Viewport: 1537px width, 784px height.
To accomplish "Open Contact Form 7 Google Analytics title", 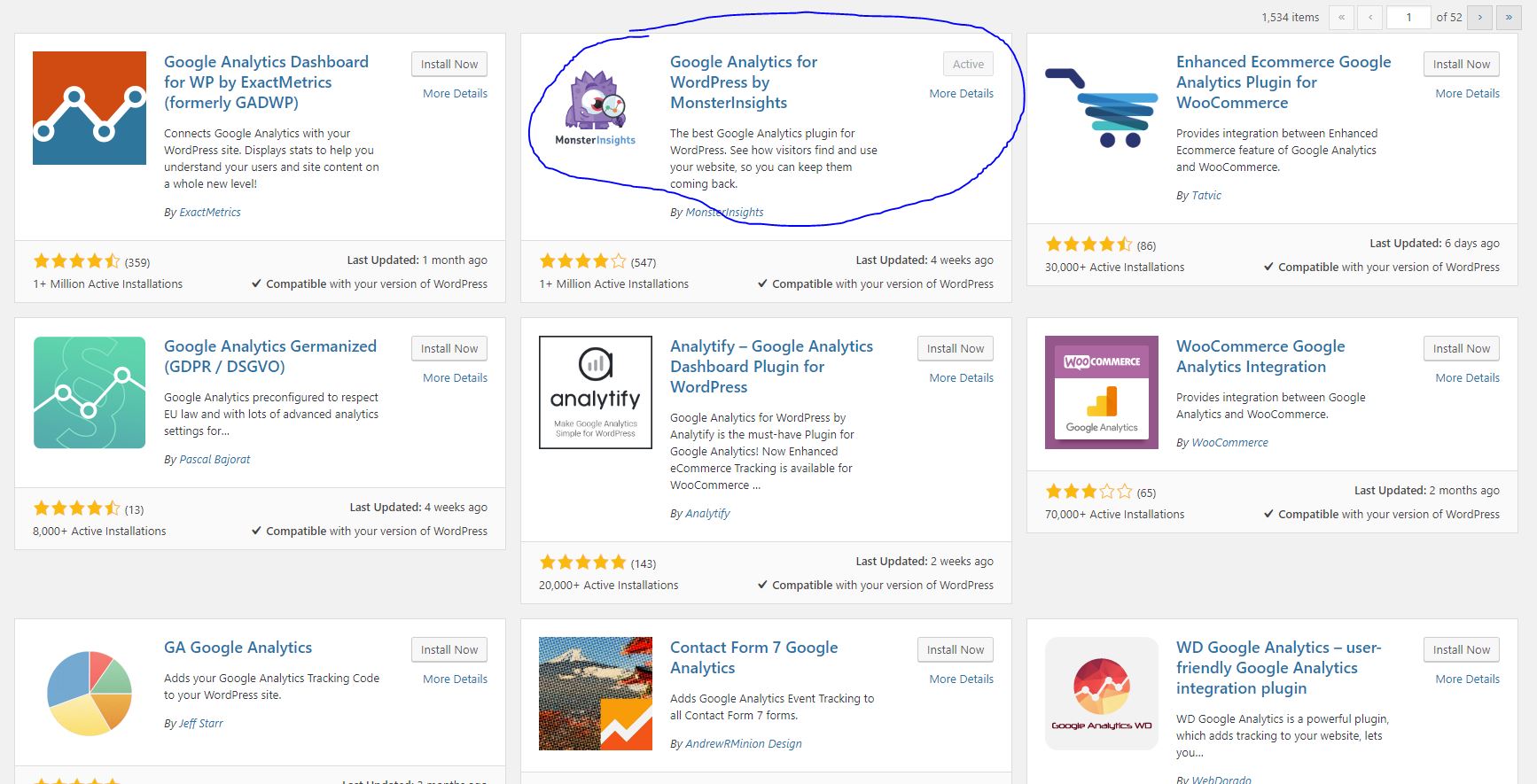I will (x=753, y=657).
